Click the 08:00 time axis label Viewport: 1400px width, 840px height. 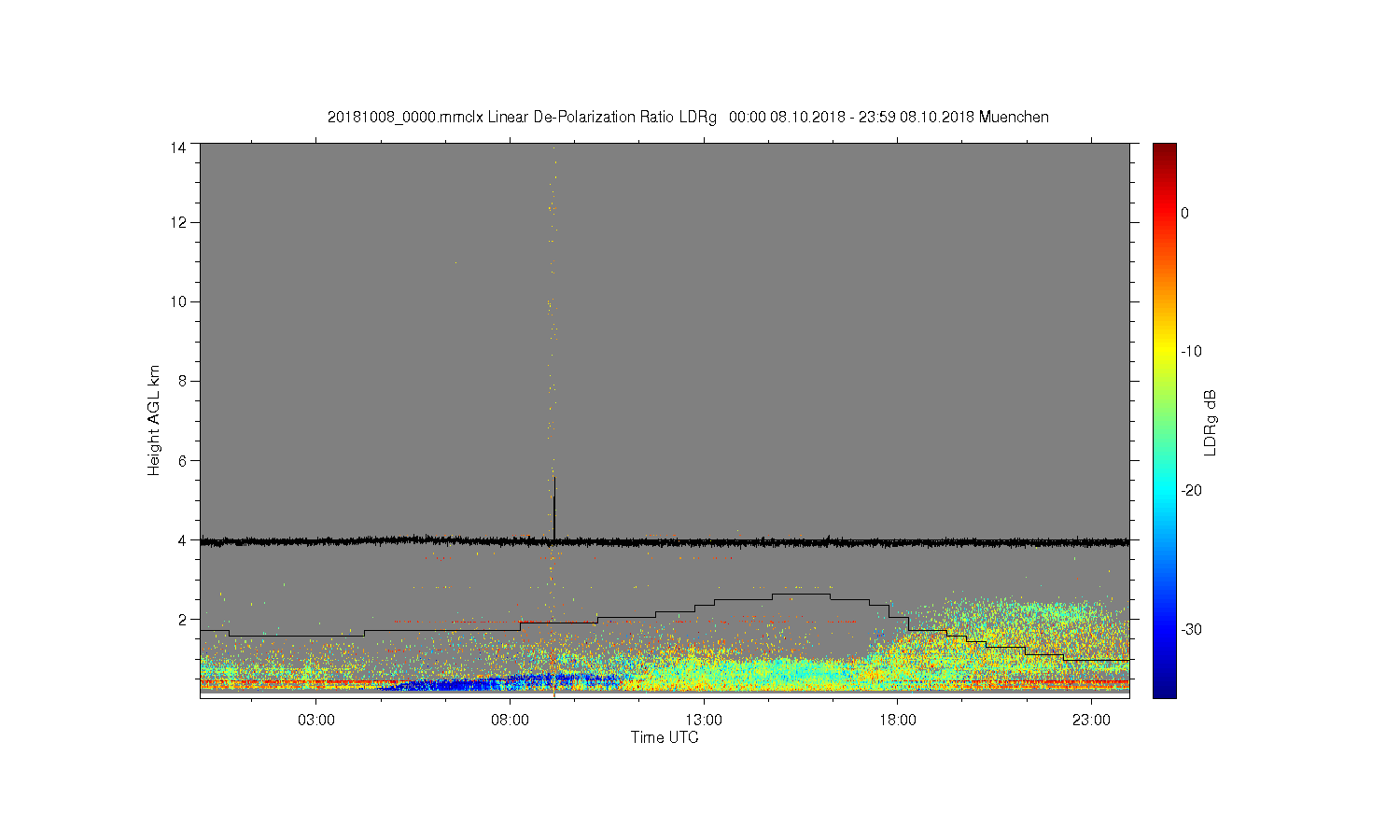(511, 721)
